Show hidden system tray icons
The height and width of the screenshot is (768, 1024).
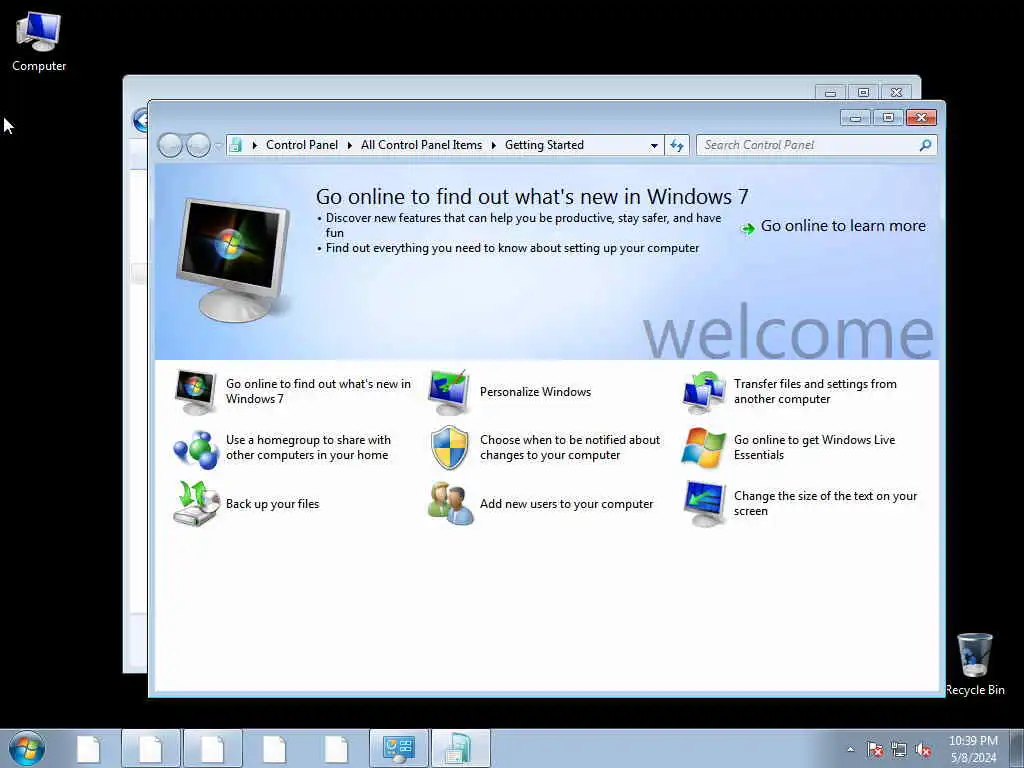(850, 750)
